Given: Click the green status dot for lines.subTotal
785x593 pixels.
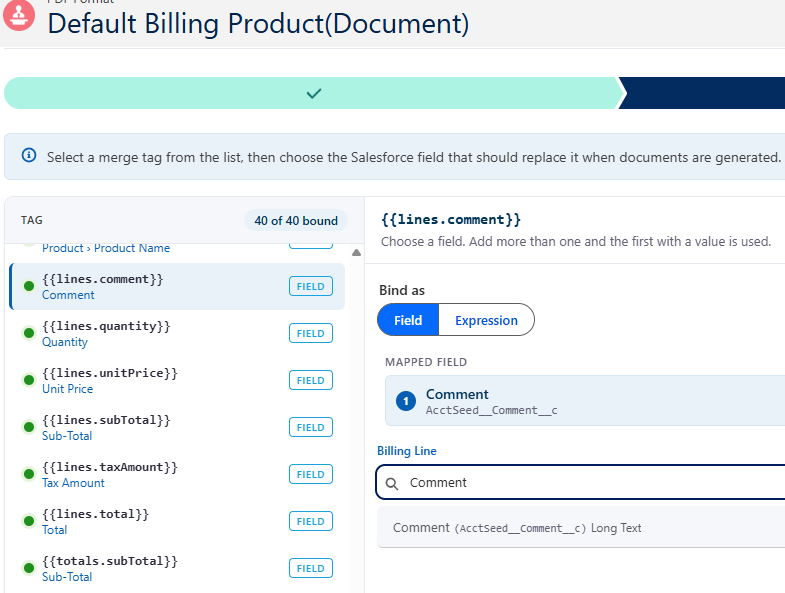Looking at the screenshot, I should pyautogui.click(x=29, y=427).
